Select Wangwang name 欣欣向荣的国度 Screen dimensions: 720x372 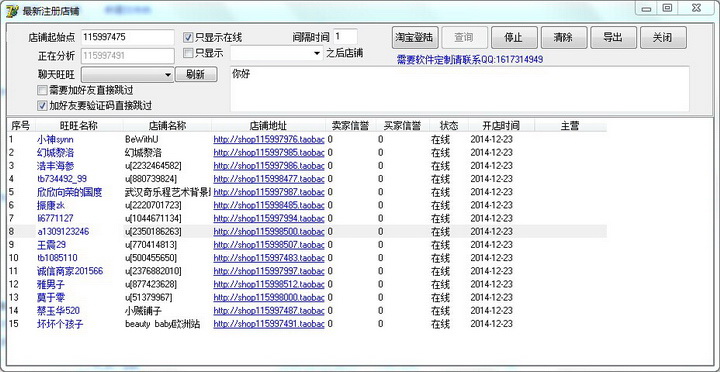click(69, 192)
